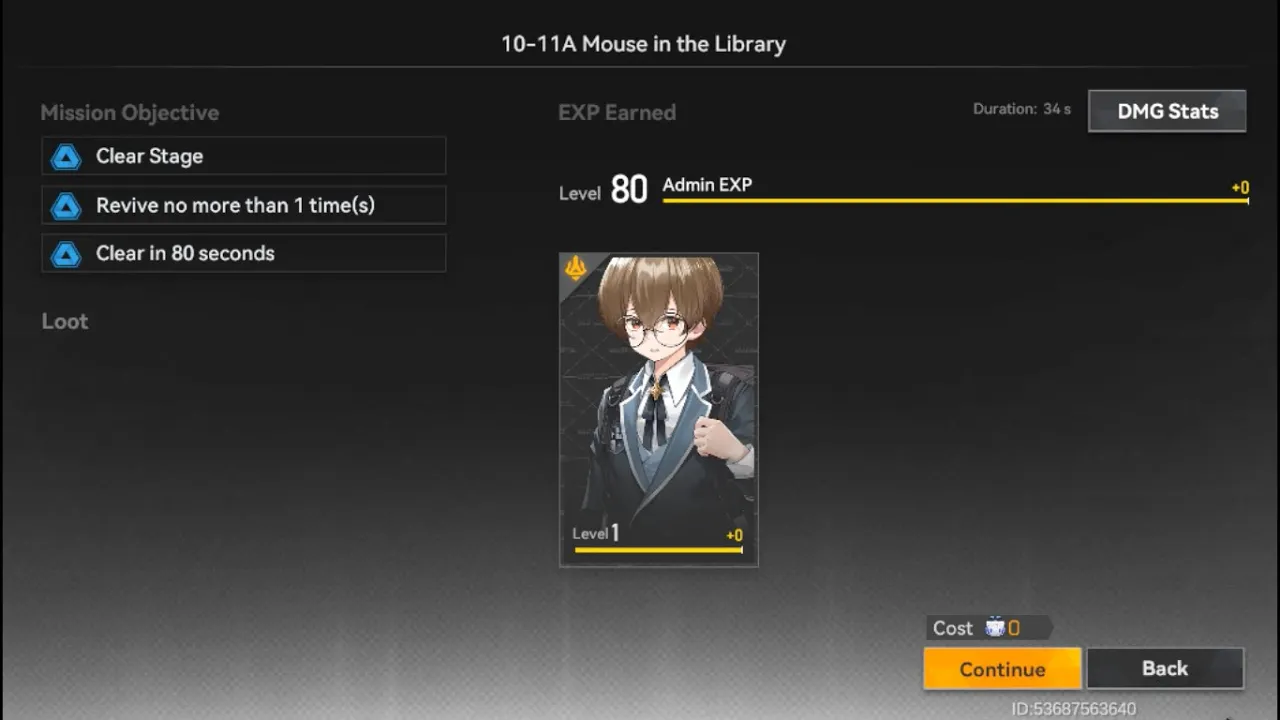Click the cost currency icon next to 0
Image resolution: width=1280 pixels, height=720 pixels.
pyautogui.click(x=995, y=628)
